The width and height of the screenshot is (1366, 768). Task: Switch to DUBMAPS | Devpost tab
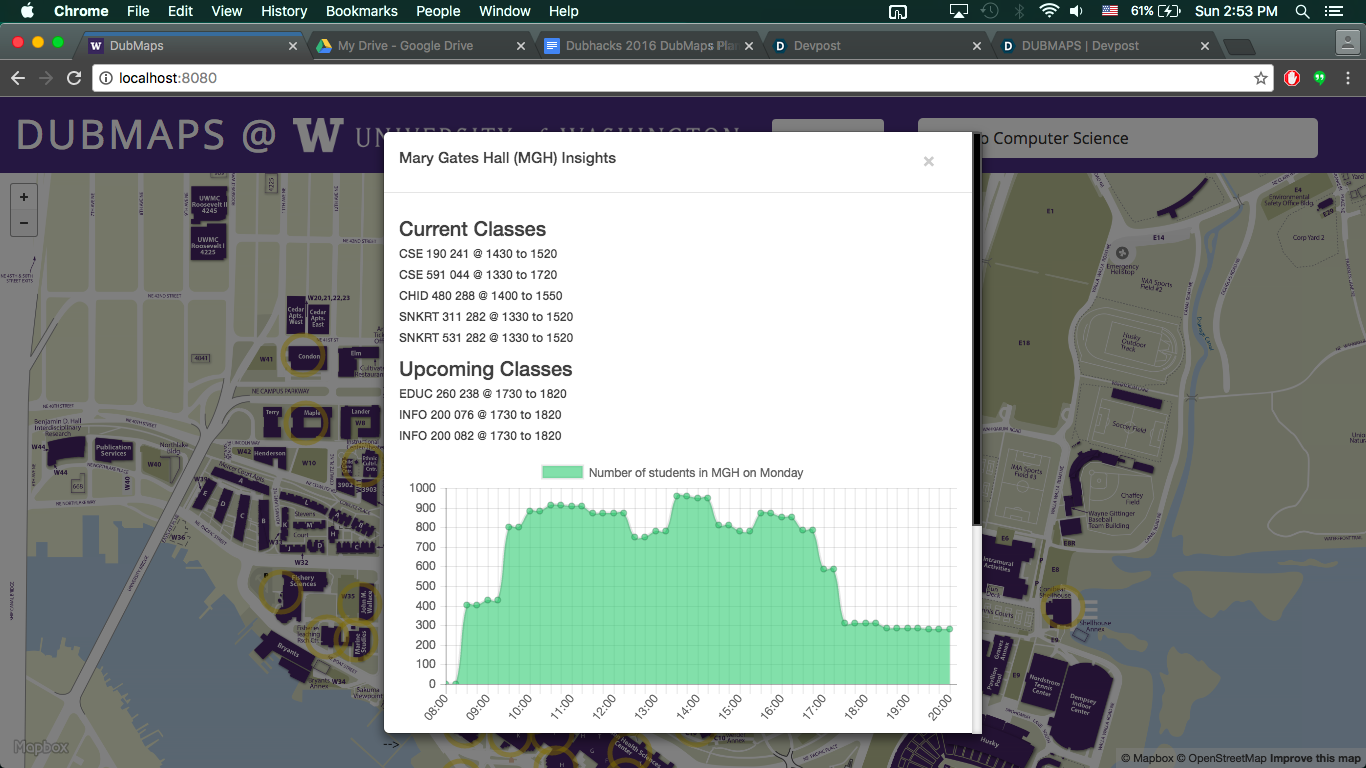pyautogui.click(x=1105, y=46)
